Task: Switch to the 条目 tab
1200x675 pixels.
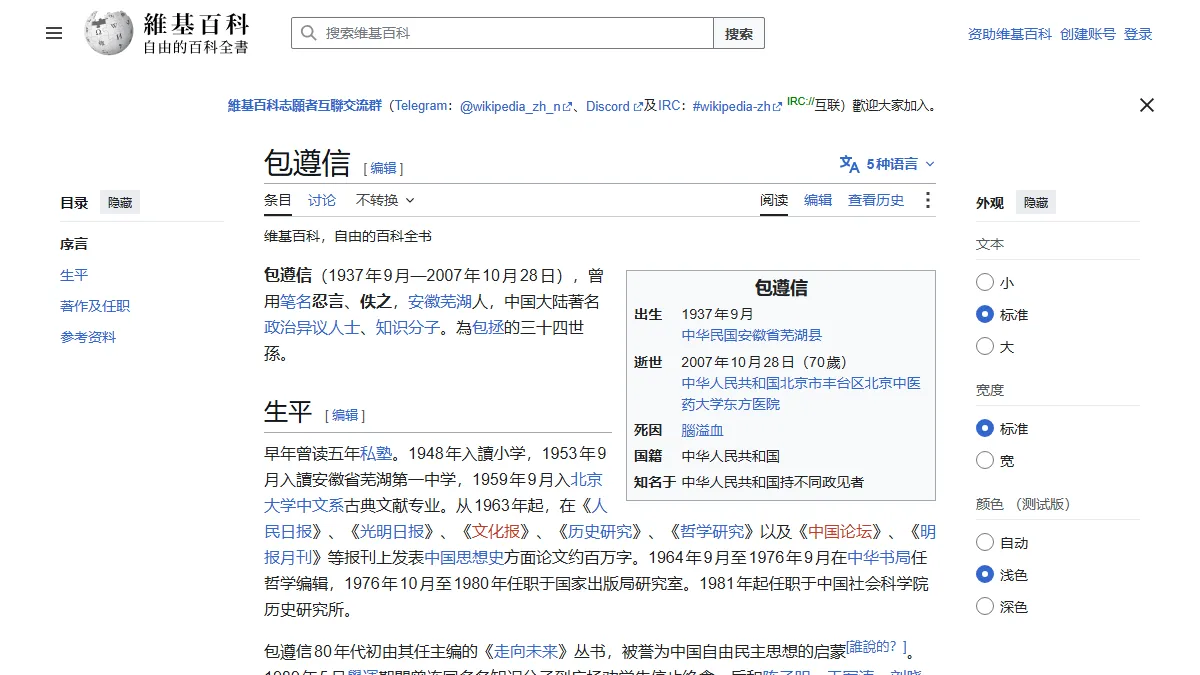Action: [x=278, y=200]
